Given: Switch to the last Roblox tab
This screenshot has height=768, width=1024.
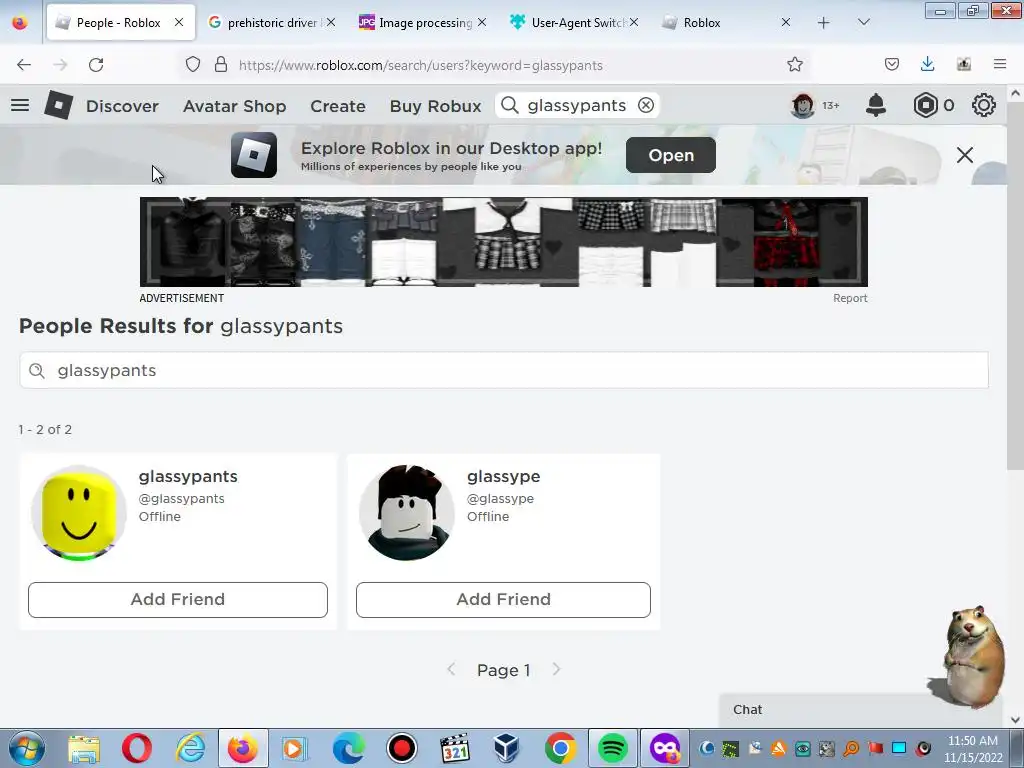Looking at the screenshot, I should tap(726, 22).
